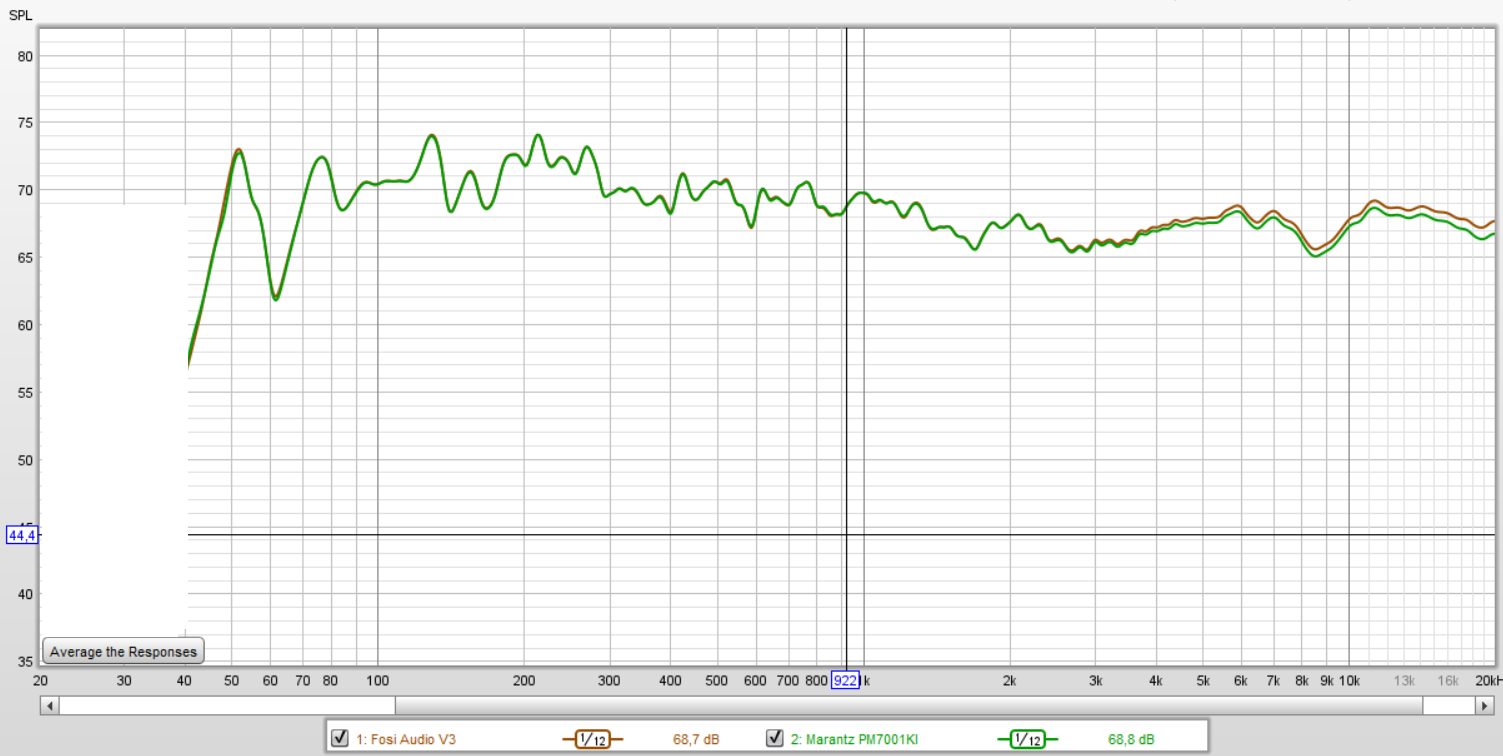Click the 60 SPL axis label
1503x756 pixels.
[x=26, y=325]
